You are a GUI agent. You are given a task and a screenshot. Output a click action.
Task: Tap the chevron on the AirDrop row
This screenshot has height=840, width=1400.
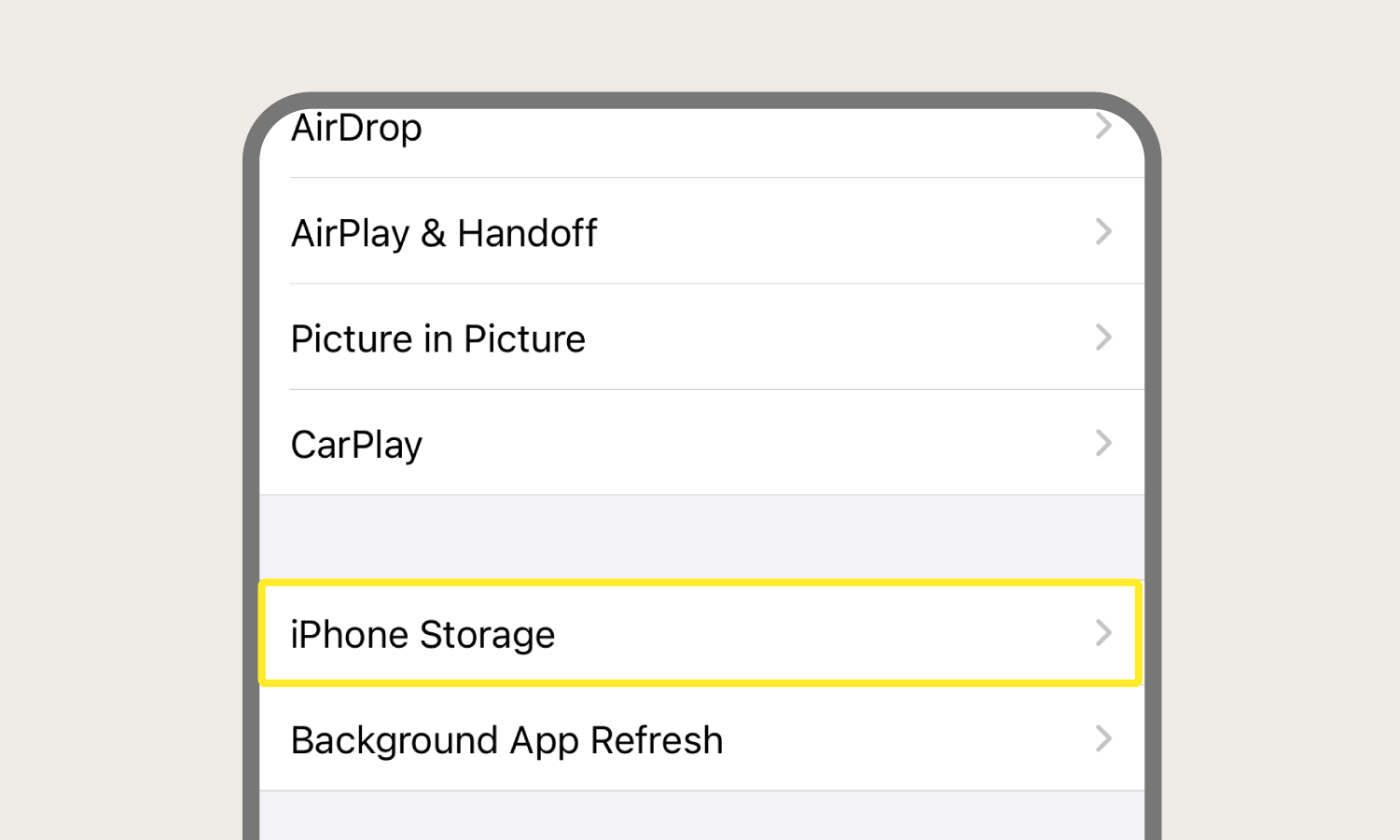pyautogui.click(x=1103, y=126)
